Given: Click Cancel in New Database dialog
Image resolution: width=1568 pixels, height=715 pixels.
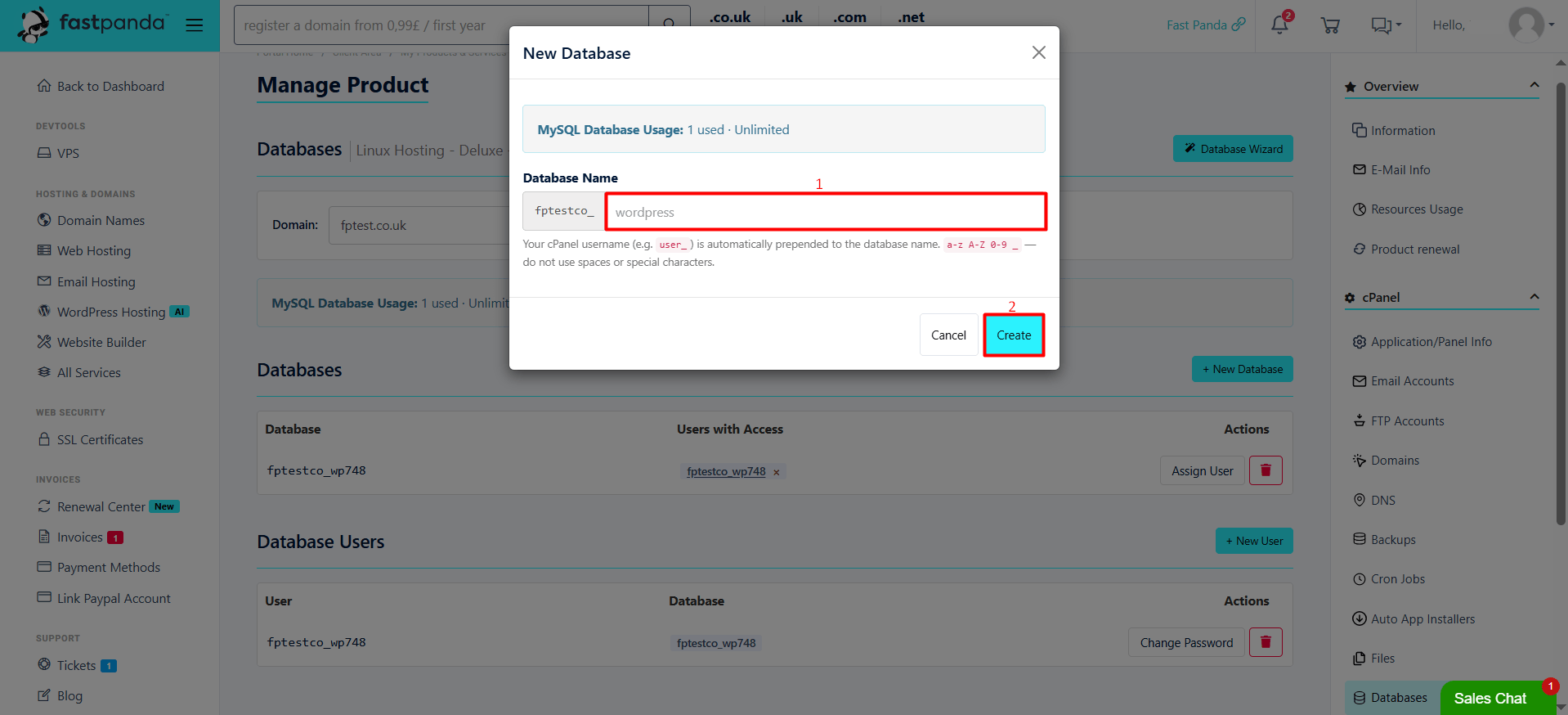Looking at the screenshot, I should 948,335.
